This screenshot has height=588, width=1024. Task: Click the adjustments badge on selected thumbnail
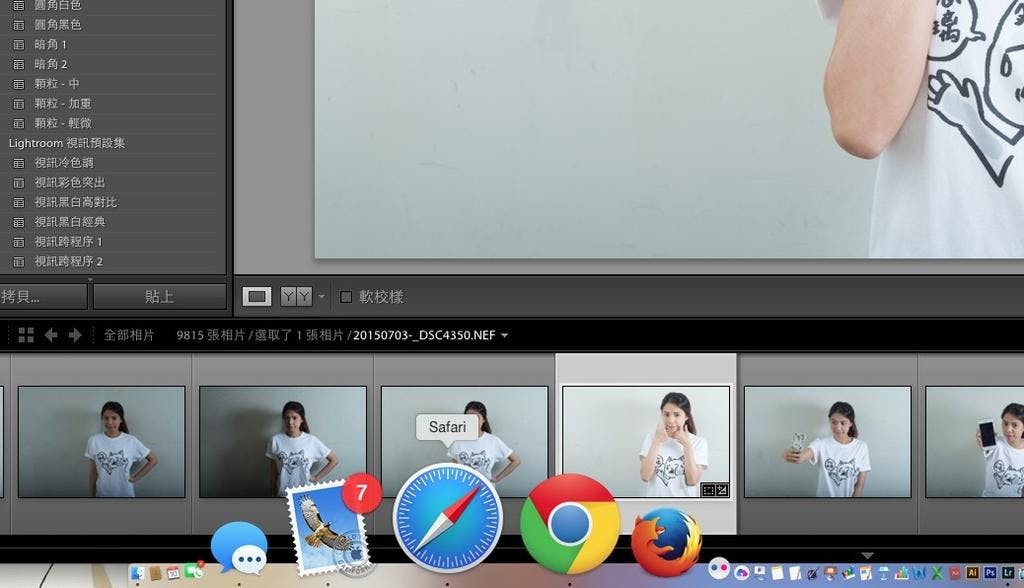click(x=722, y=490)
